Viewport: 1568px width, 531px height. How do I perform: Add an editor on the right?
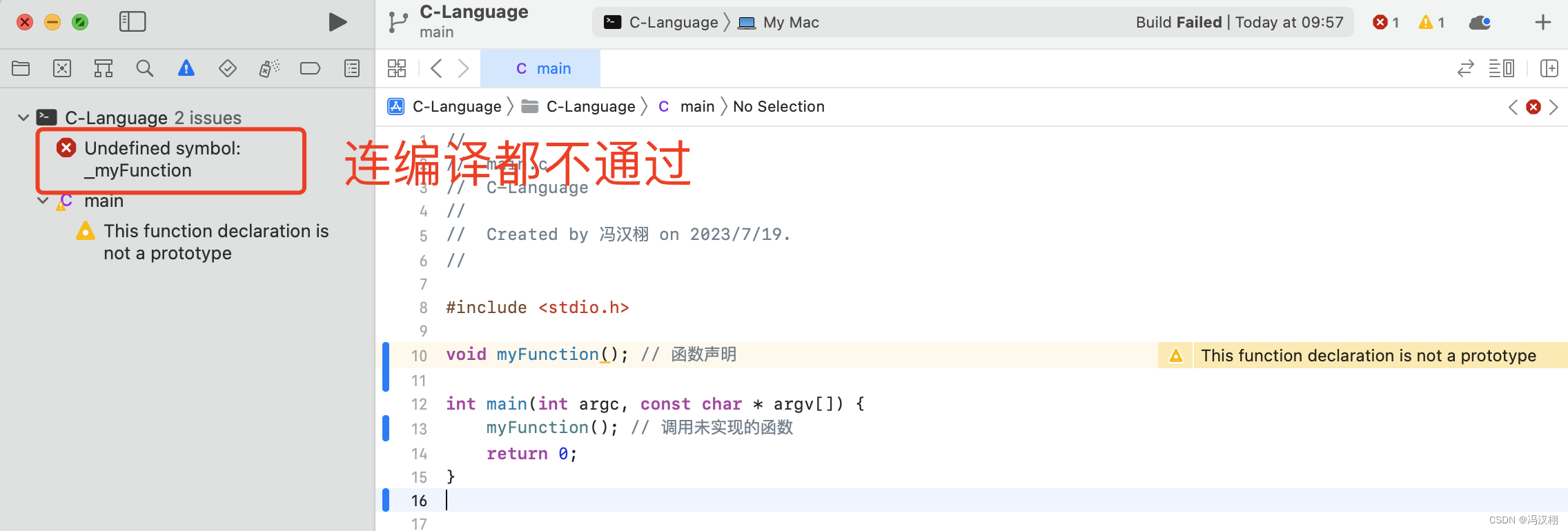tap(1549, 68)
